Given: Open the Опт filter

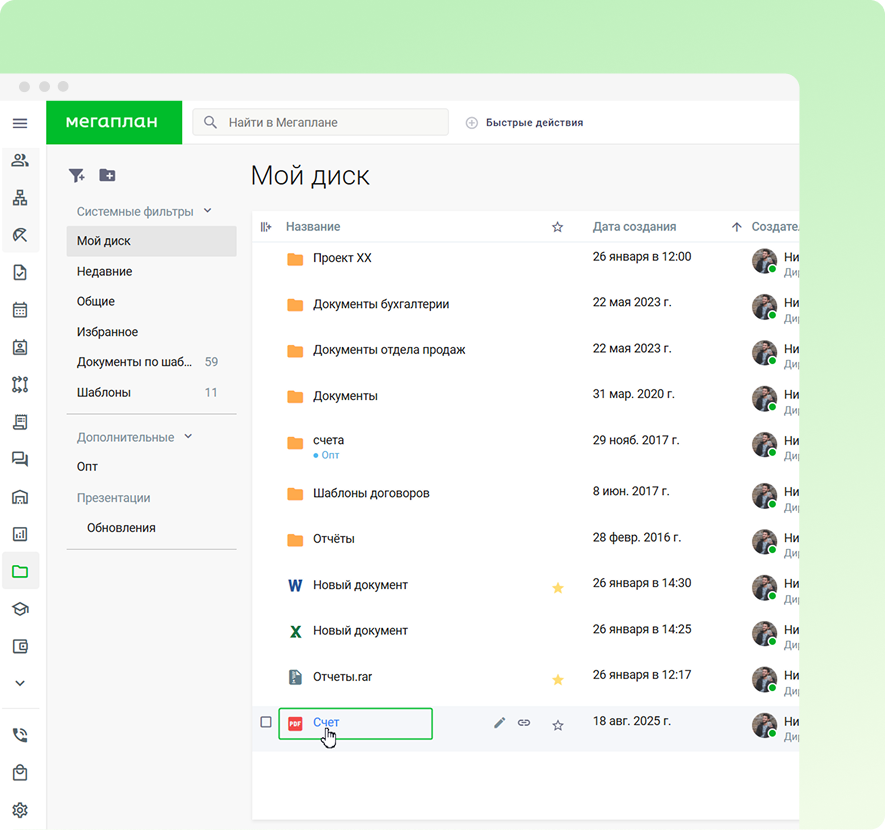Looking at the screenshot, I should tap(87, 467).
